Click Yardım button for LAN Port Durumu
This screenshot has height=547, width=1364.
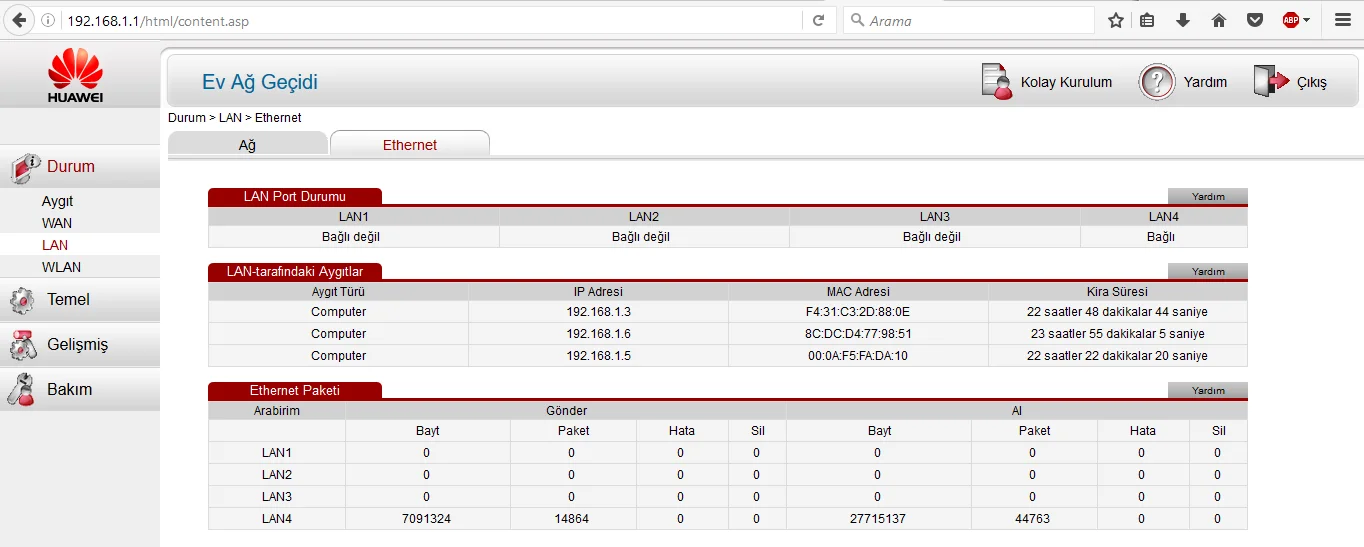point(1207,196)
